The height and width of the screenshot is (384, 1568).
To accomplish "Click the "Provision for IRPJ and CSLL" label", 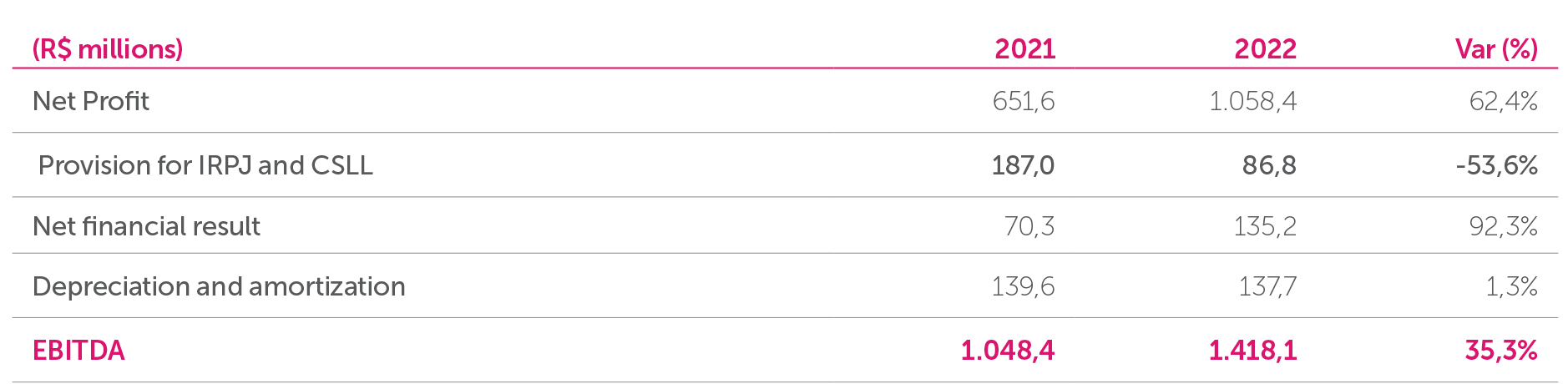I will coord(205,165).
